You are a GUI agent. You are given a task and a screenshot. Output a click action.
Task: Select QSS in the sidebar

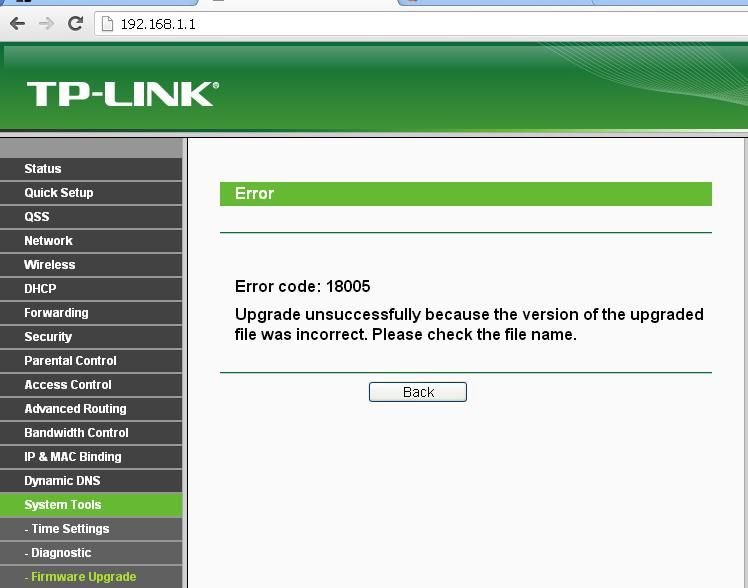[x=37, y=217]
